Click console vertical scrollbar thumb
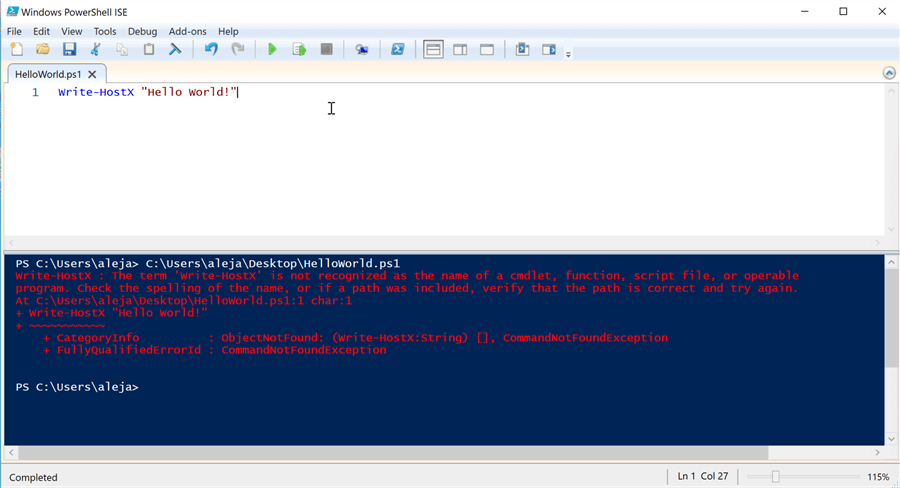 (x=891, y=318)
